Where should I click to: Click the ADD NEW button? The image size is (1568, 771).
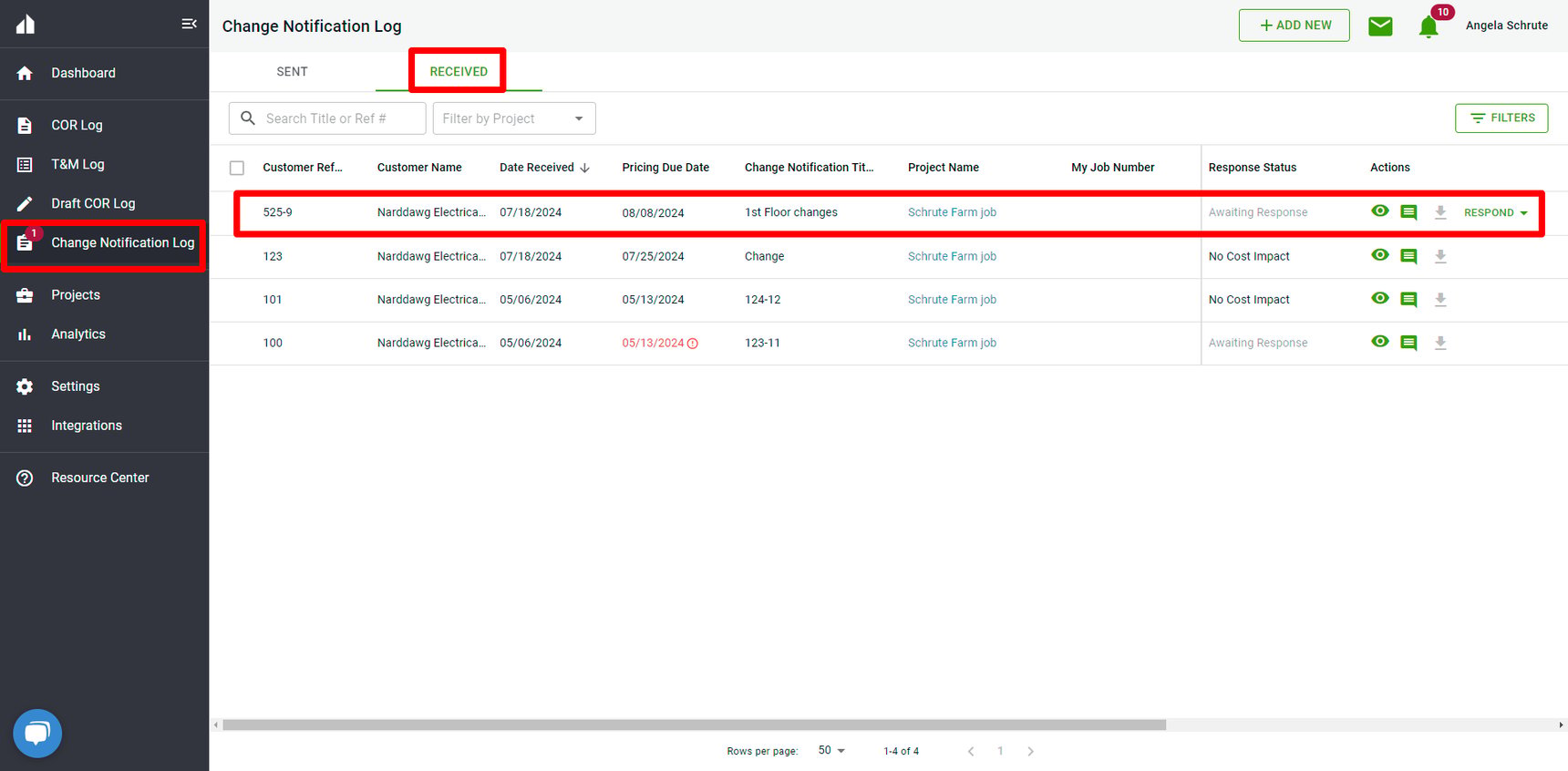click(x=1295, y=26)
